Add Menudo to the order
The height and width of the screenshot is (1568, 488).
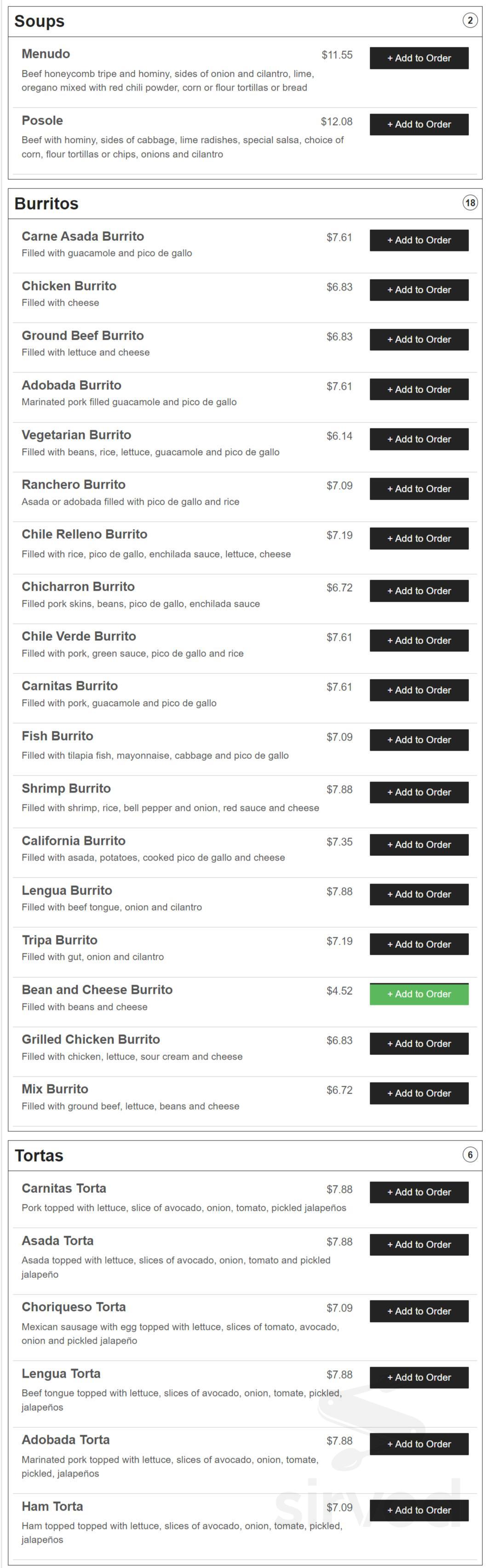[419, 58]
